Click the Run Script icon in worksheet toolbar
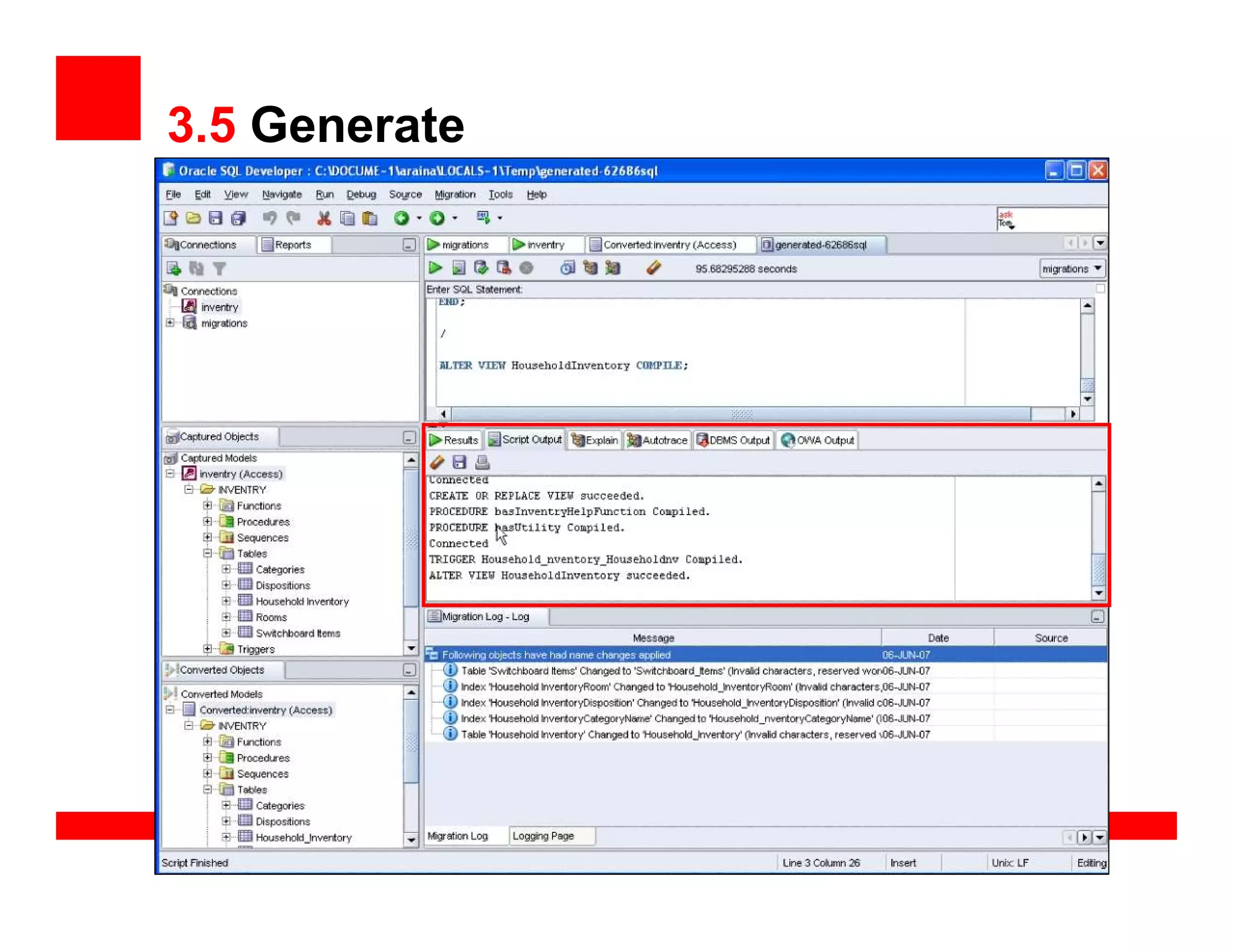Screen dimensions: 1233x952 coord(459,268)
